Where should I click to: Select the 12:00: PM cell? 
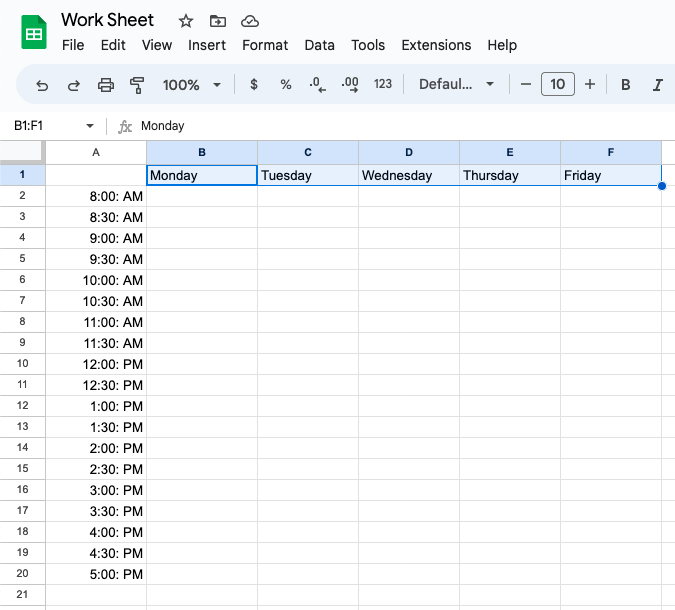96,364
